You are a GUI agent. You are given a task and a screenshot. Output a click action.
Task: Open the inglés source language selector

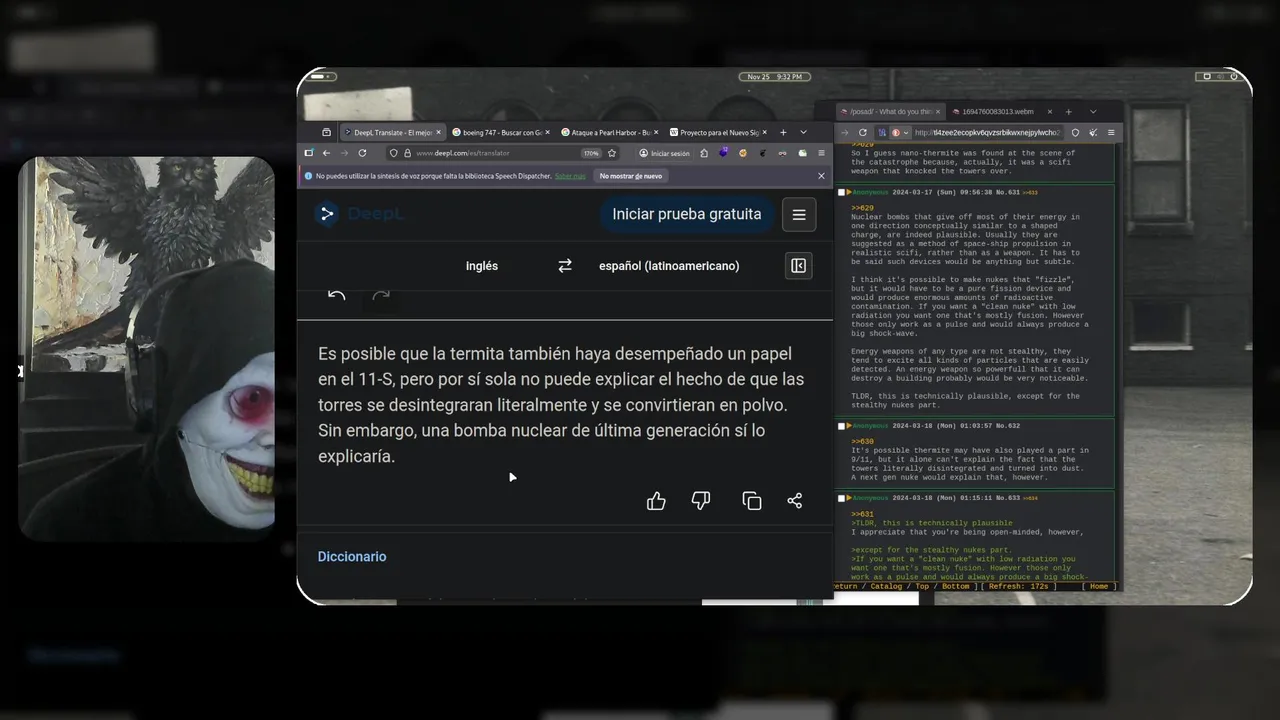(x=482, y=266)
